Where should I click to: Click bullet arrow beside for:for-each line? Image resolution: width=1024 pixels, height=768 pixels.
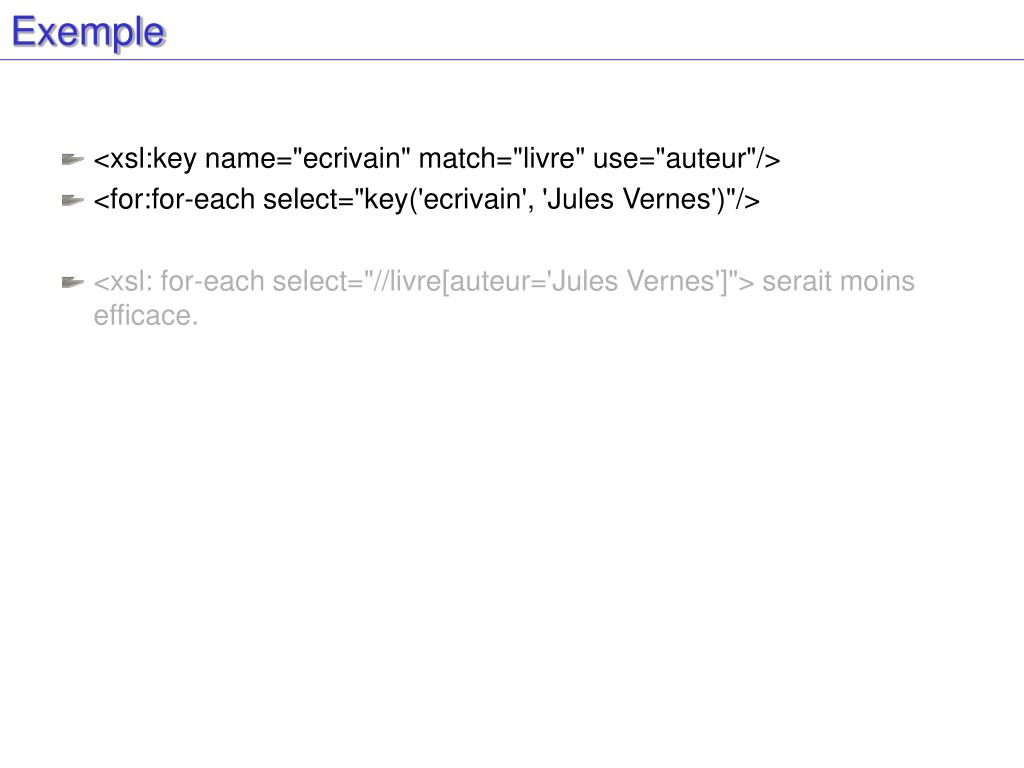(x=72, y=200)
